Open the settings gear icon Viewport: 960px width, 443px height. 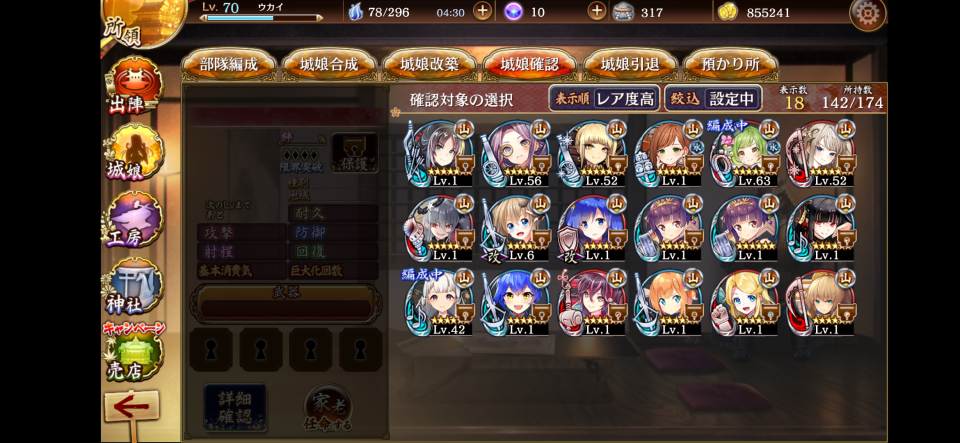click(868, 13)
